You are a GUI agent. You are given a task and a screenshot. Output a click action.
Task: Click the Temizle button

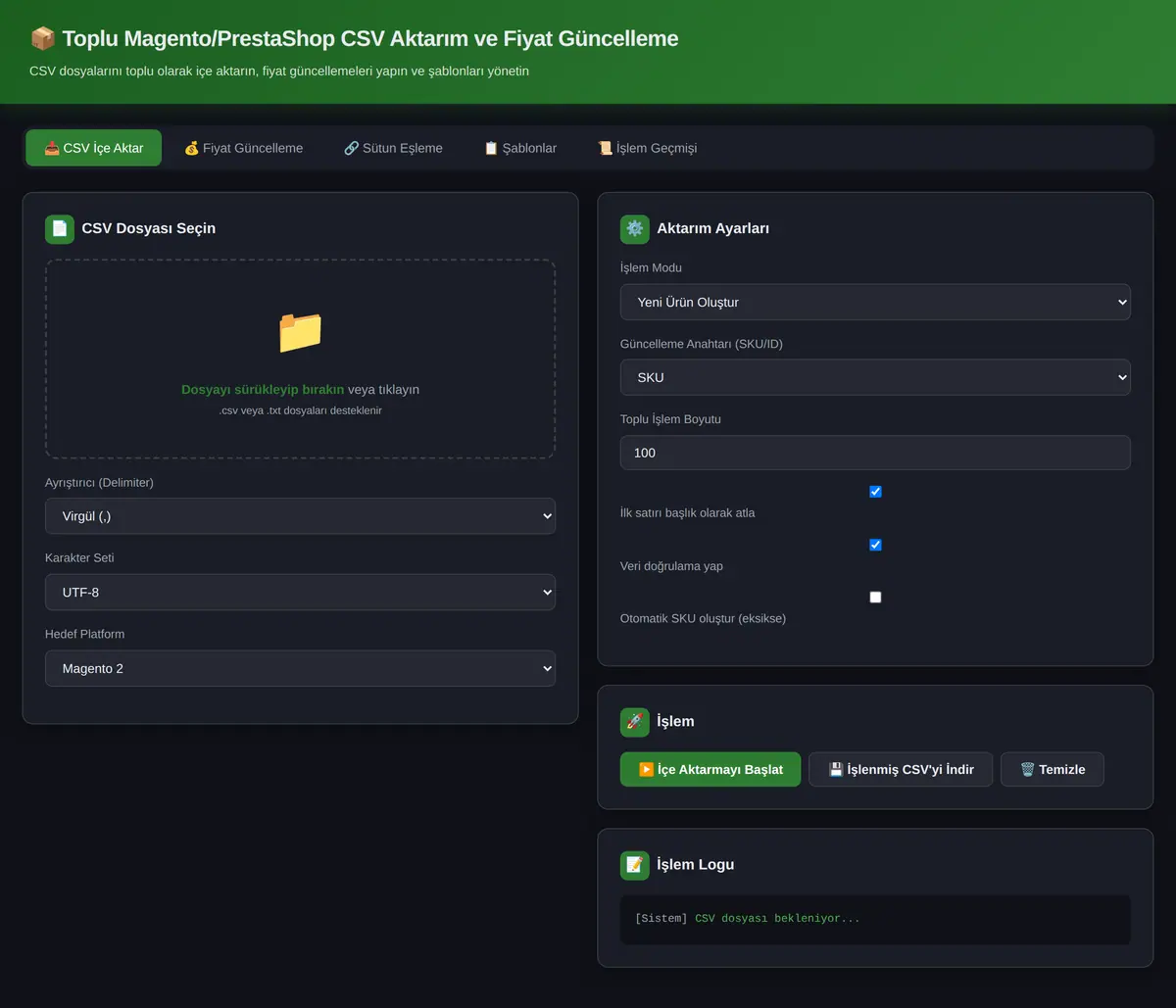(1053, 770)
